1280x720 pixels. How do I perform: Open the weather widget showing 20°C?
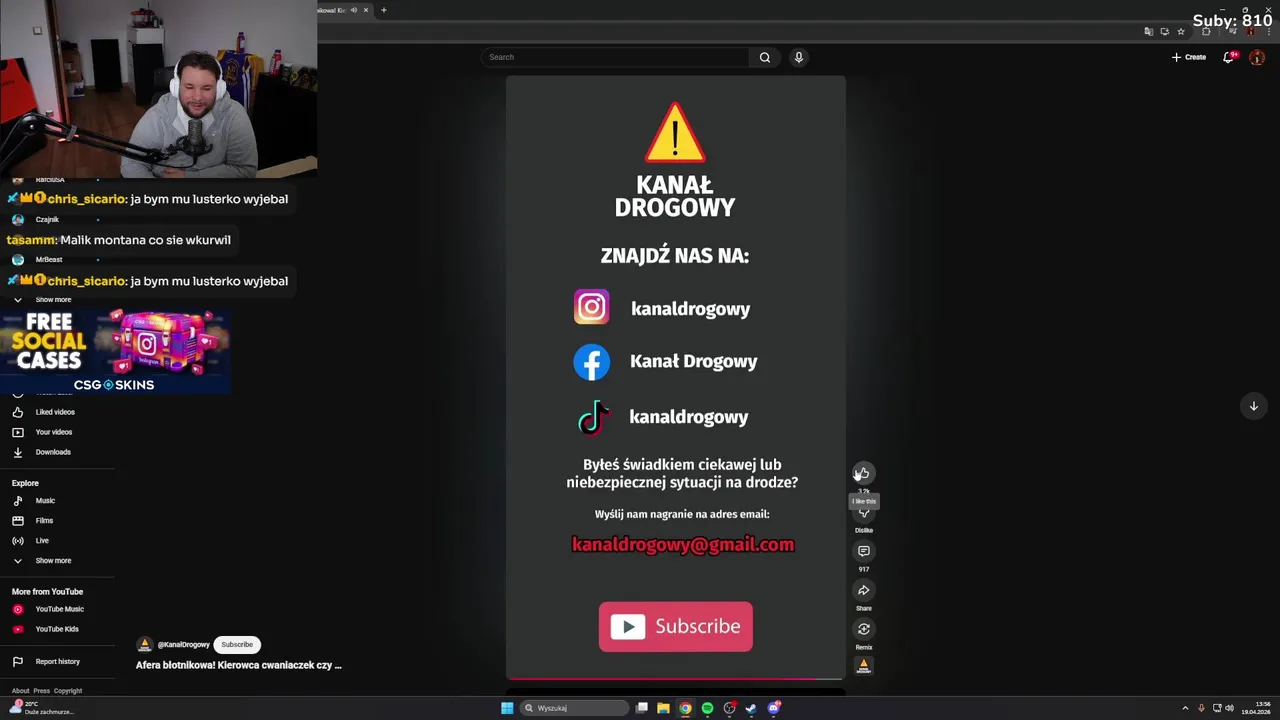[40, 708]
